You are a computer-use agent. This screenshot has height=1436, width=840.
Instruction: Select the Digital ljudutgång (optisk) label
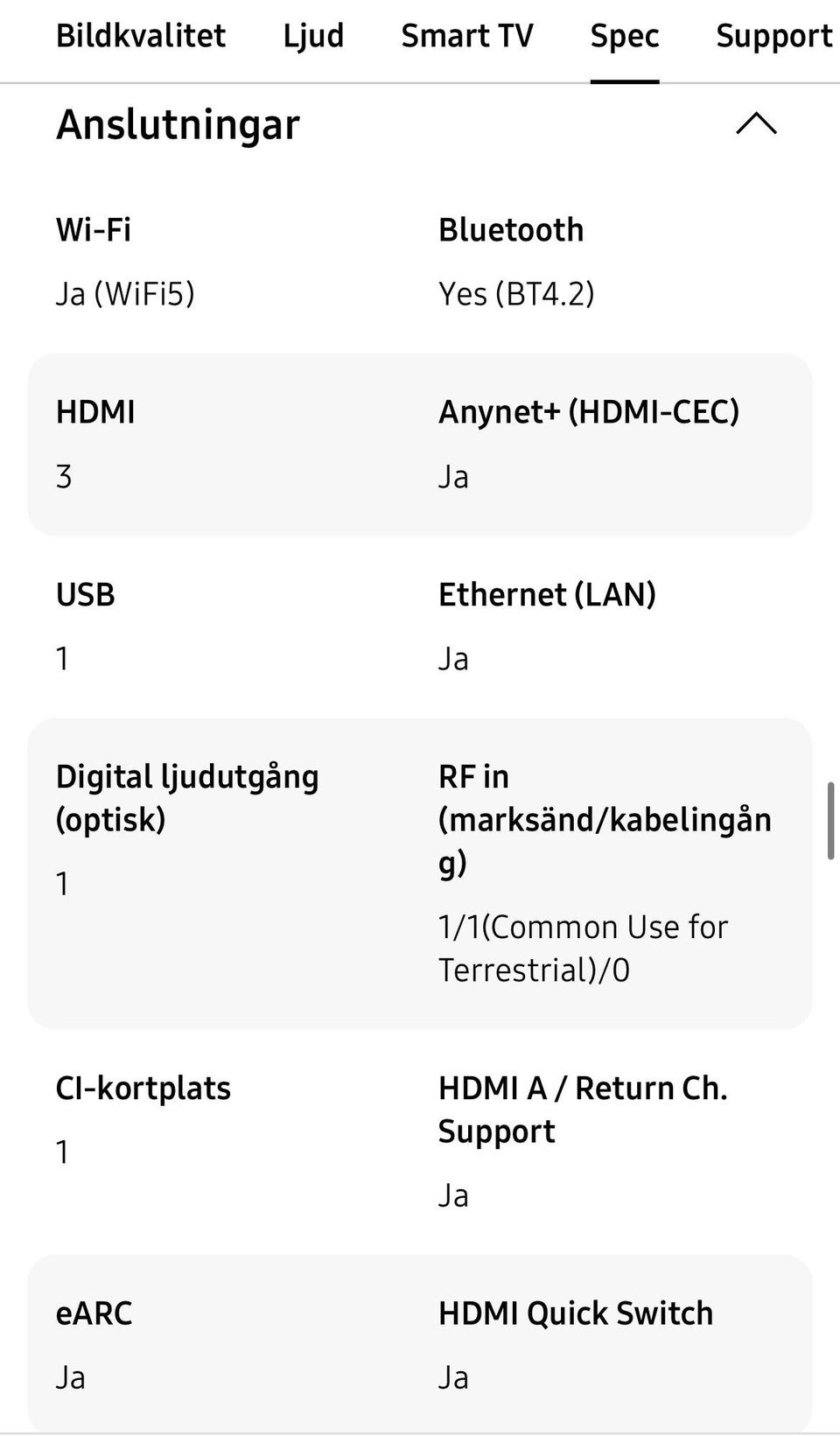186,797
